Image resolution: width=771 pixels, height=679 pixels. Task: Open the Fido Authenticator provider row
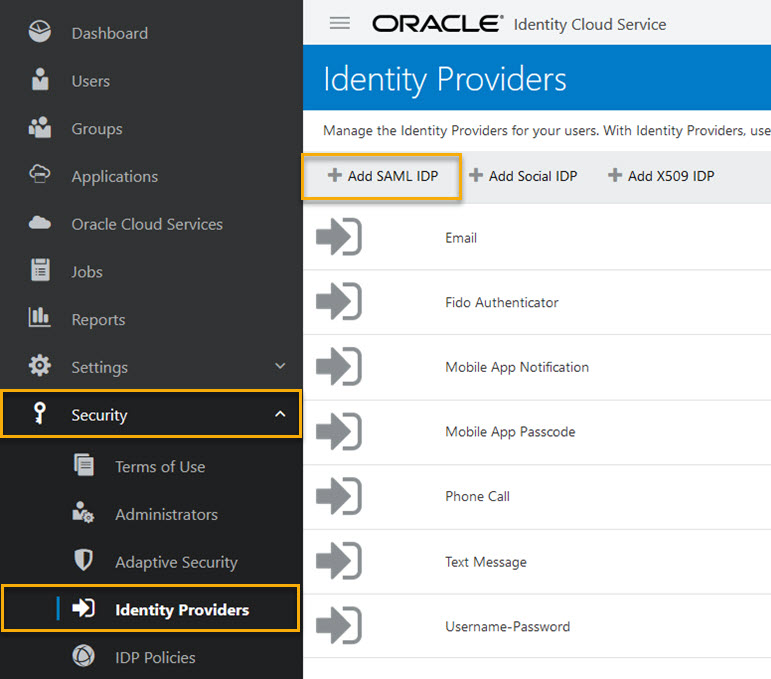501,302
